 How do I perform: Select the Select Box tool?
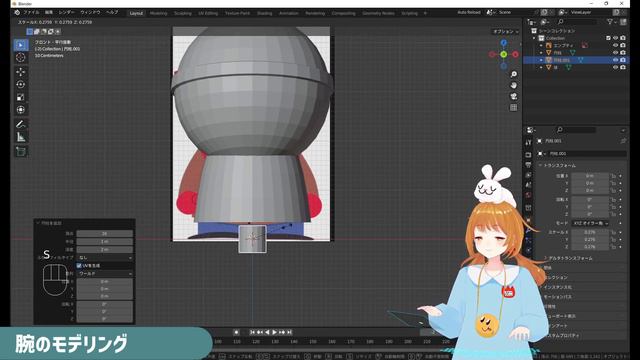pyautogui.click(x=21, y=45)
